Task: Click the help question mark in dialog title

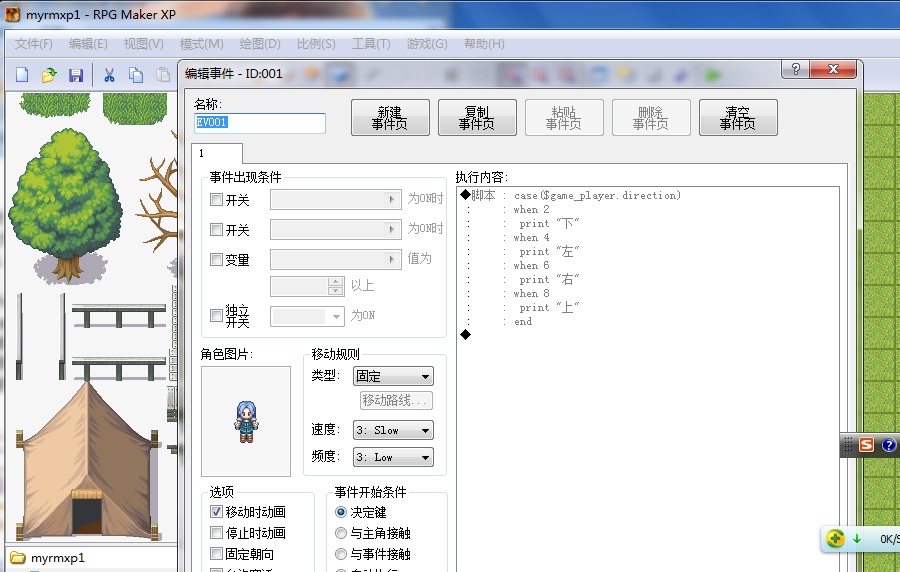Action: 796,69
